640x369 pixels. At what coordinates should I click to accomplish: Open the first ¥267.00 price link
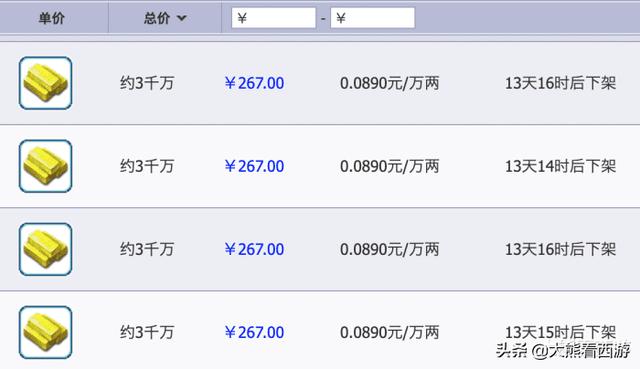pos(254,83)
